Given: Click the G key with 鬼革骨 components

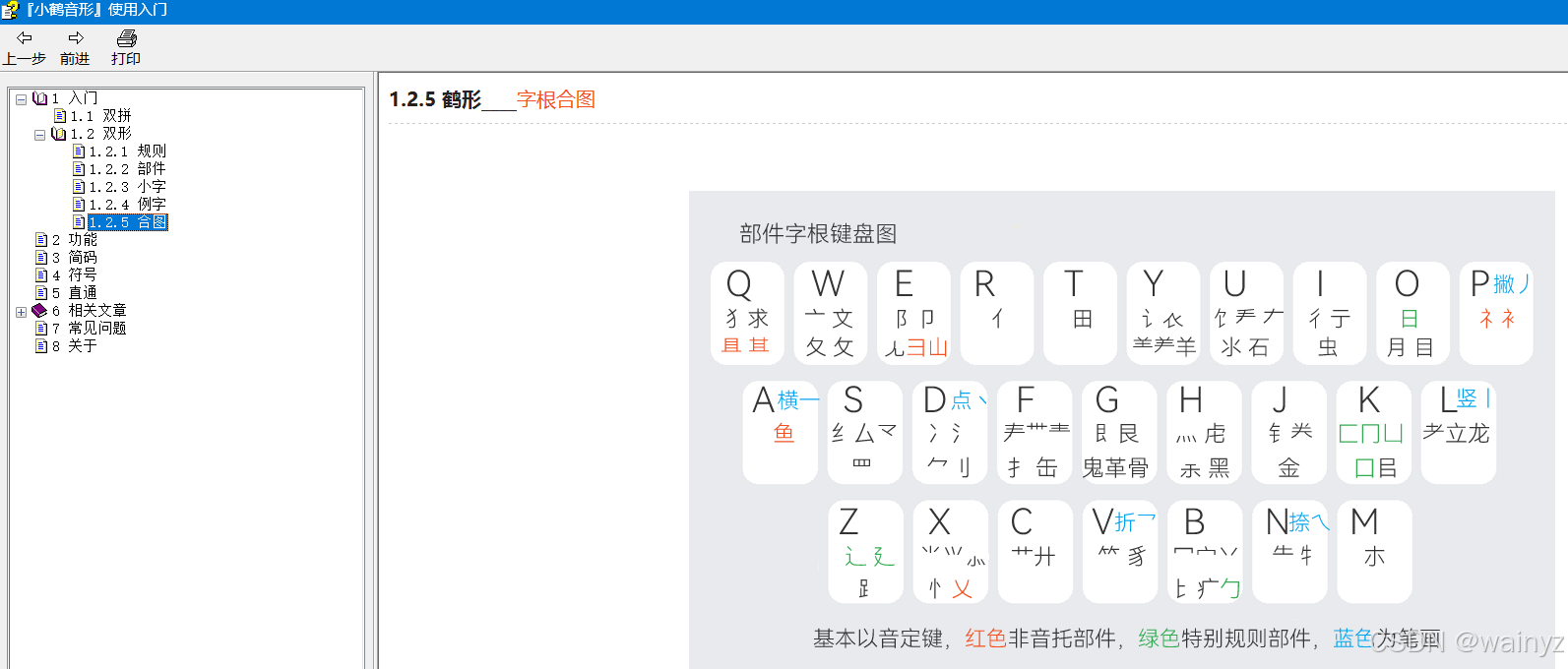Looking at the screenshot, I should click(x=1119, y=433).
